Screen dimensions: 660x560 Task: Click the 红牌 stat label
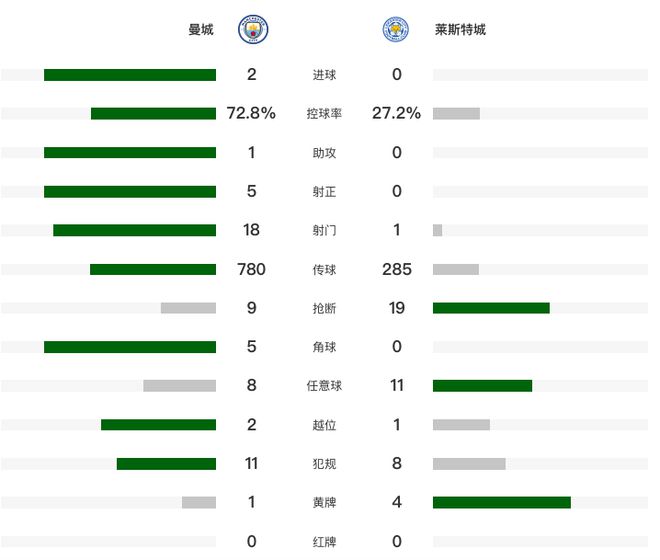324,541
